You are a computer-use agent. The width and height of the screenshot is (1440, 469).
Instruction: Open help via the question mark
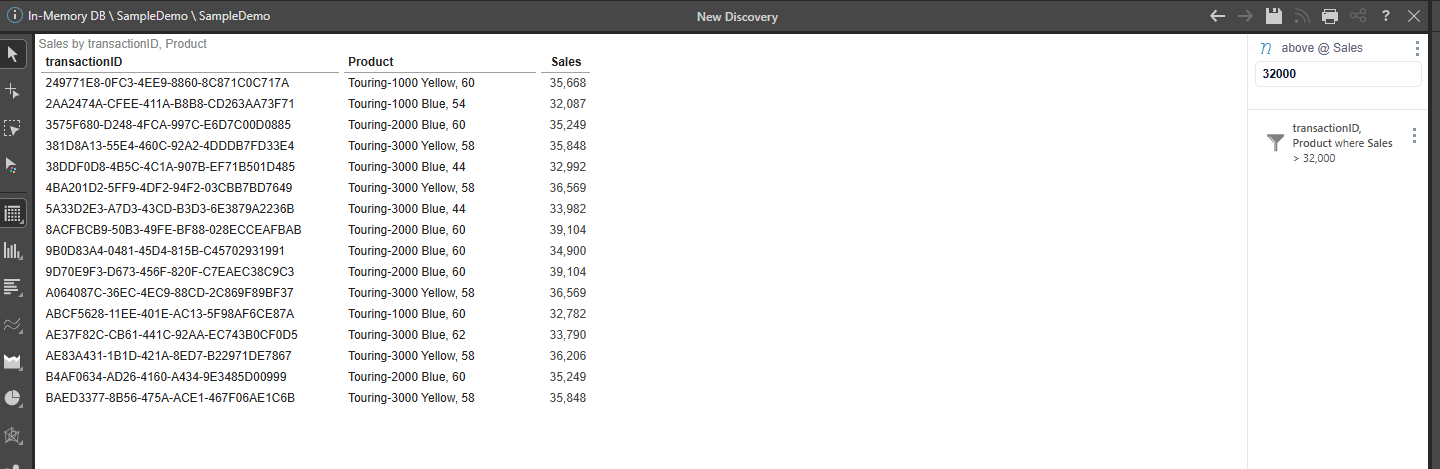click(1386, 16)
